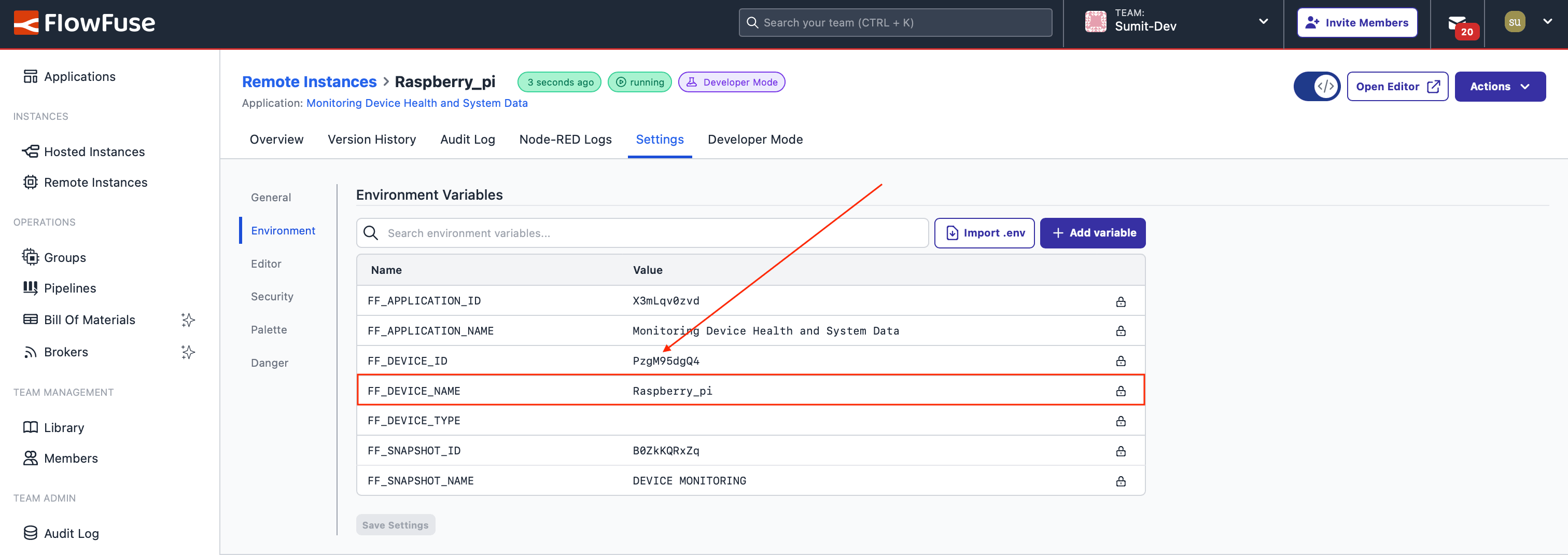Image resolution: width=1568 pixels, height=555 pixels.
Task: Click the sparkle icon beside Bill Of Materials
Action: (x=188, y=320)
